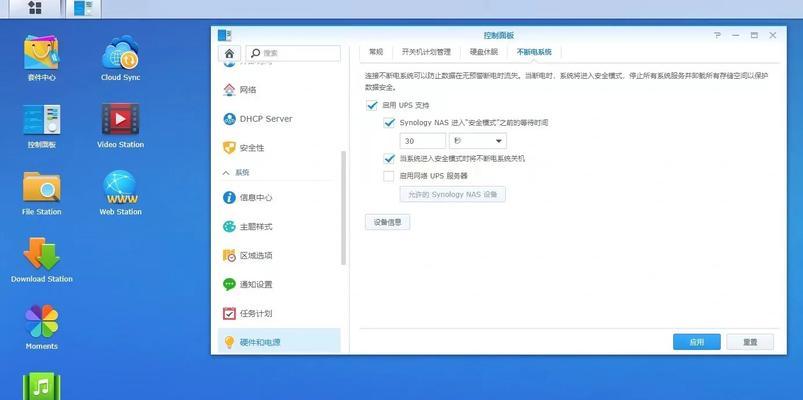This screenshot has width=803, height=400.
Task: Open the green music app desktop icon
Action: click(41, 387)
